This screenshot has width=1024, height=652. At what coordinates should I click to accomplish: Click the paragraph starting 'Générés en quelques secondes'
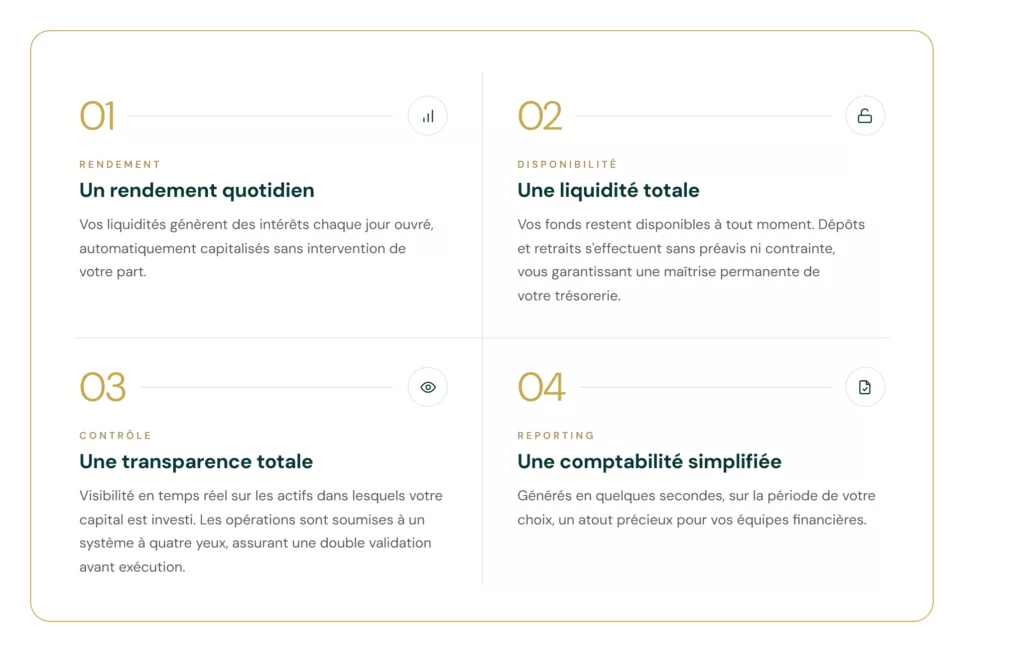coord(696,508)
